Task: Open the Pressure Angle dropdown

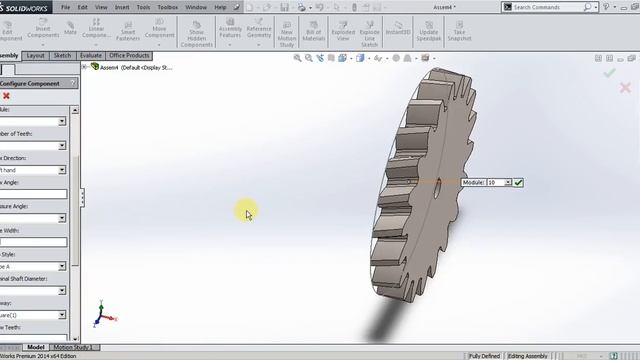Action: coord(62,218)
